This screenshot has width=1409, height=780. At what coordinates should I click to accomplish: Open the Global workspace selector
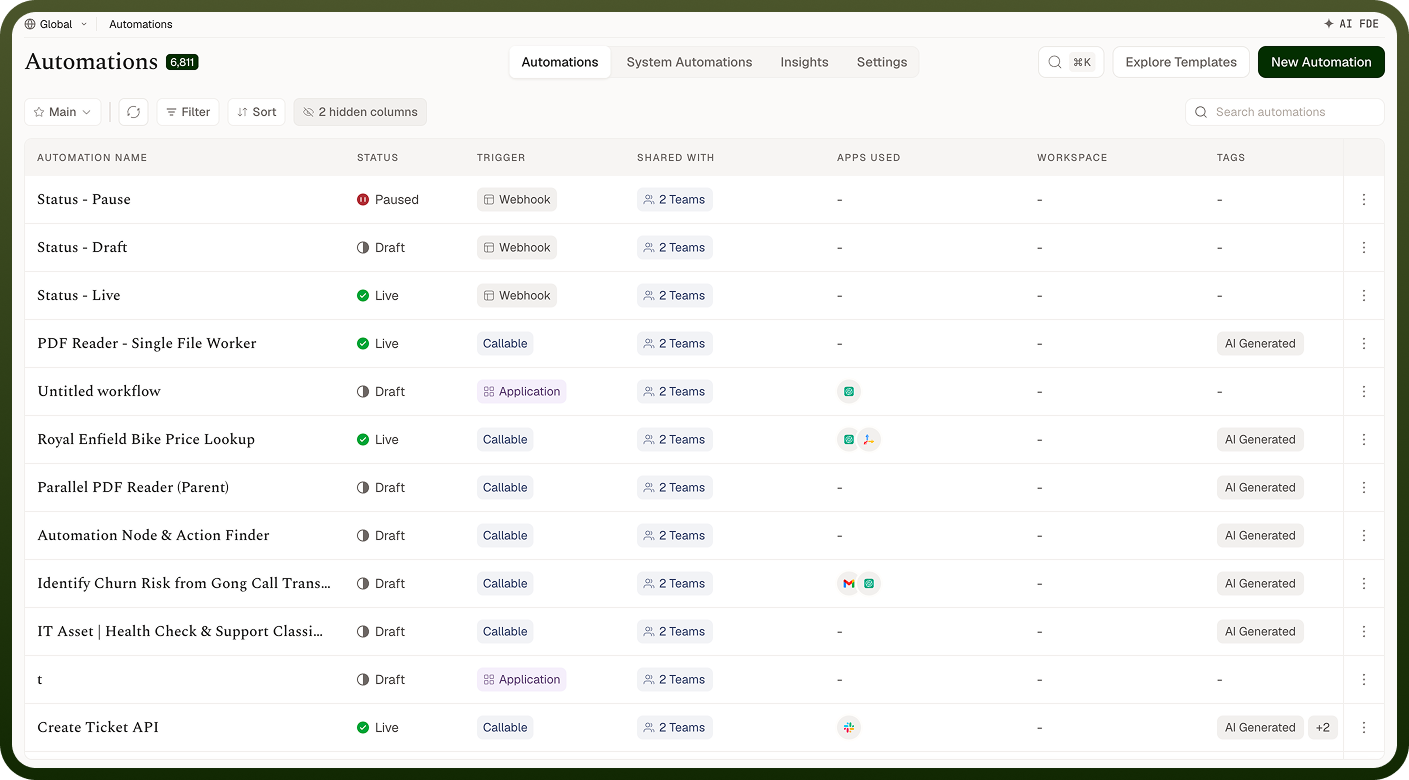pyautogui.click(x=56, y=24)
